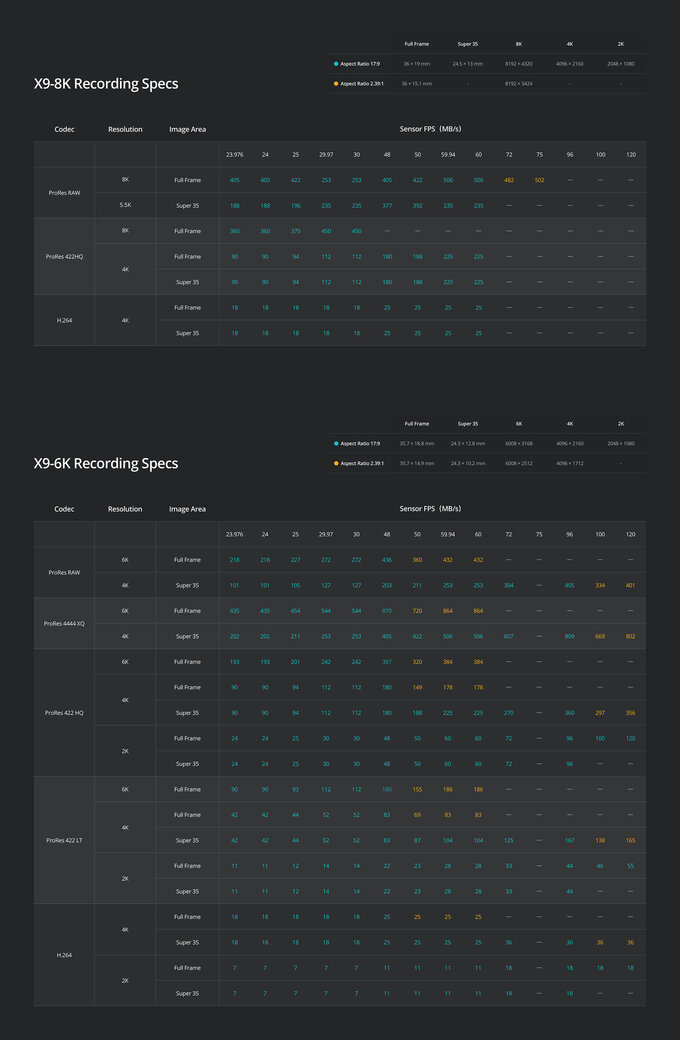Click the '669' value in X9-6K table
680x1040 pixels.
tap(600, 636)
